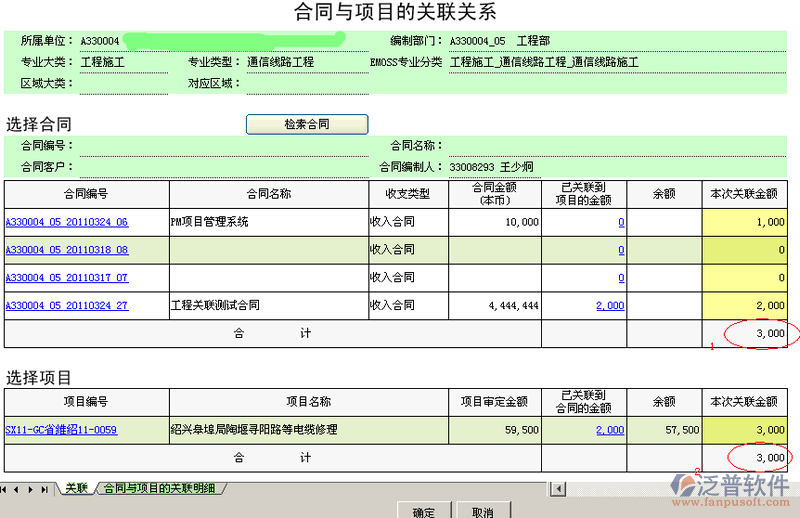
Task: Open project SX11-GC省维绍11-0059 link
Action: [x=61, y=430]
